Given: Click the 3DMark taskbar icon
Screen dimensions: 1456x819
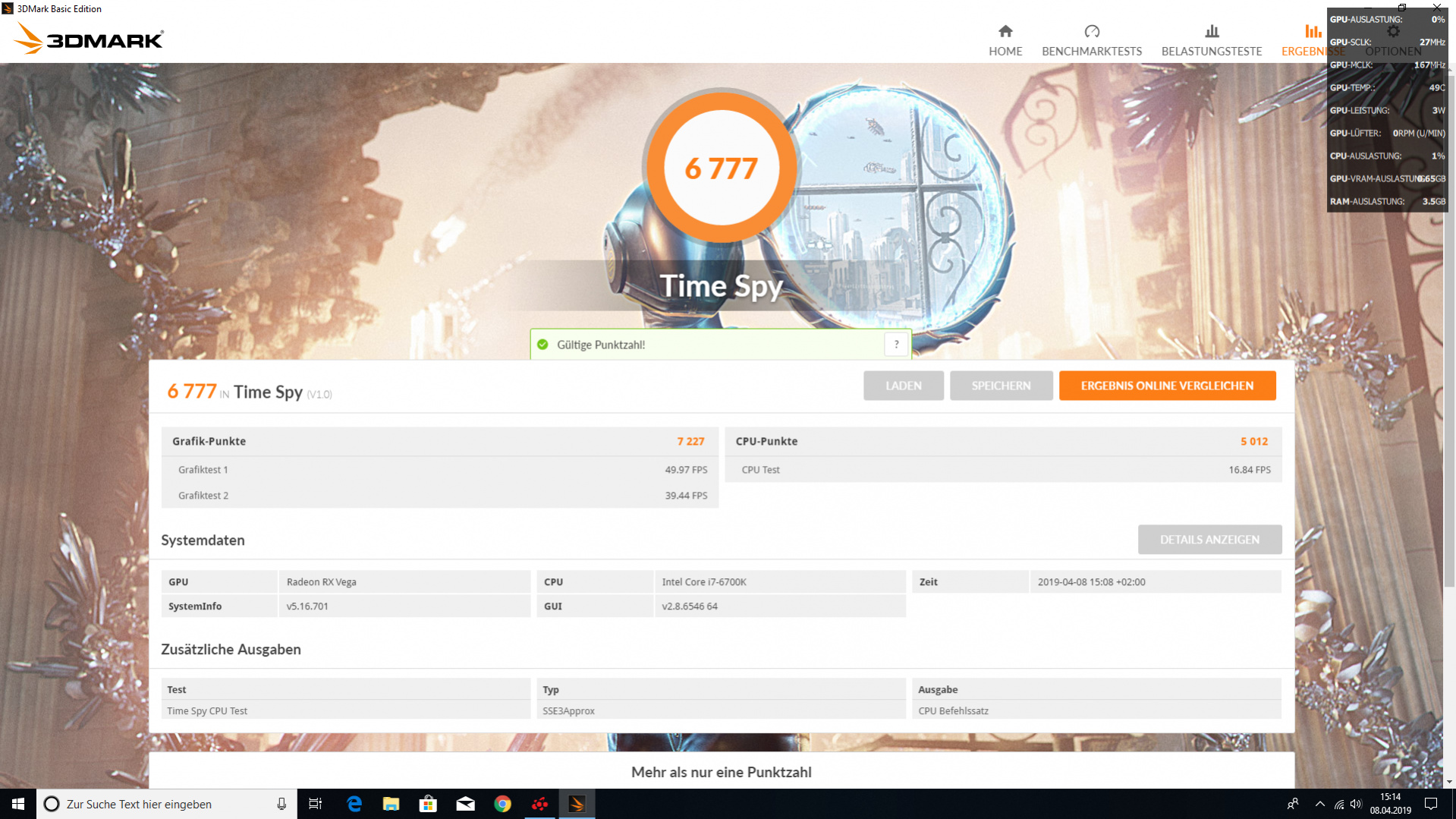Looking at the screenshot, I should coord(577,804).
